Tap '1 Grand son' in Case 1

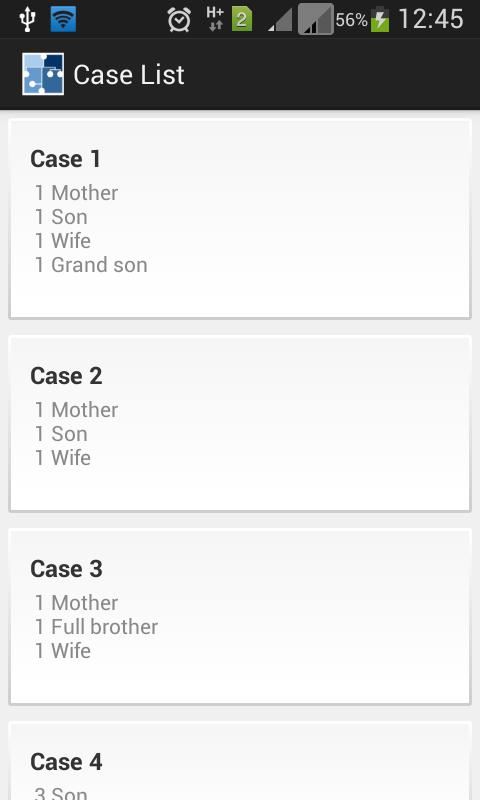tap(91, 265)
